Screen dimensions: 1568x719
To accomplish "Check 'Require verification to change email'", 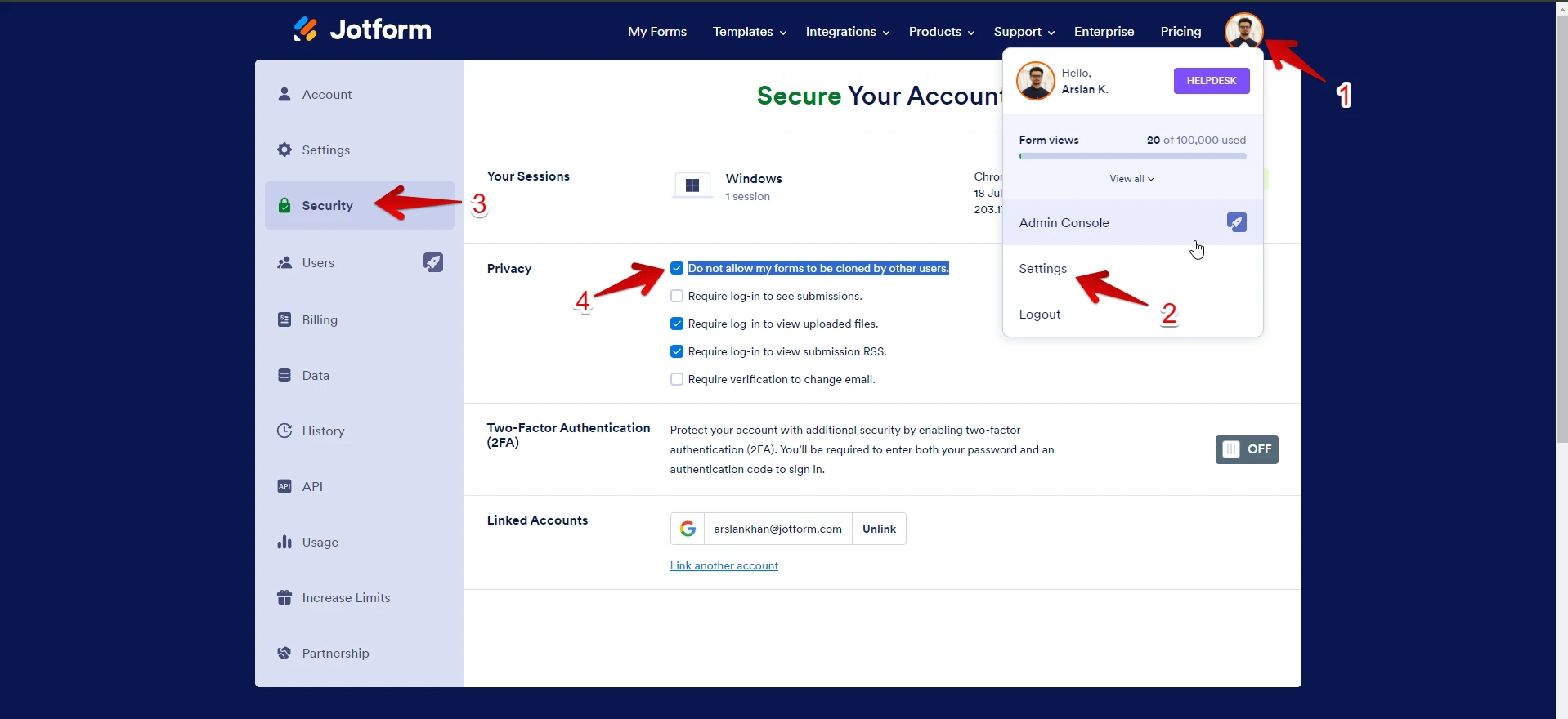I will pyautogui.click(x=677, y=379).
